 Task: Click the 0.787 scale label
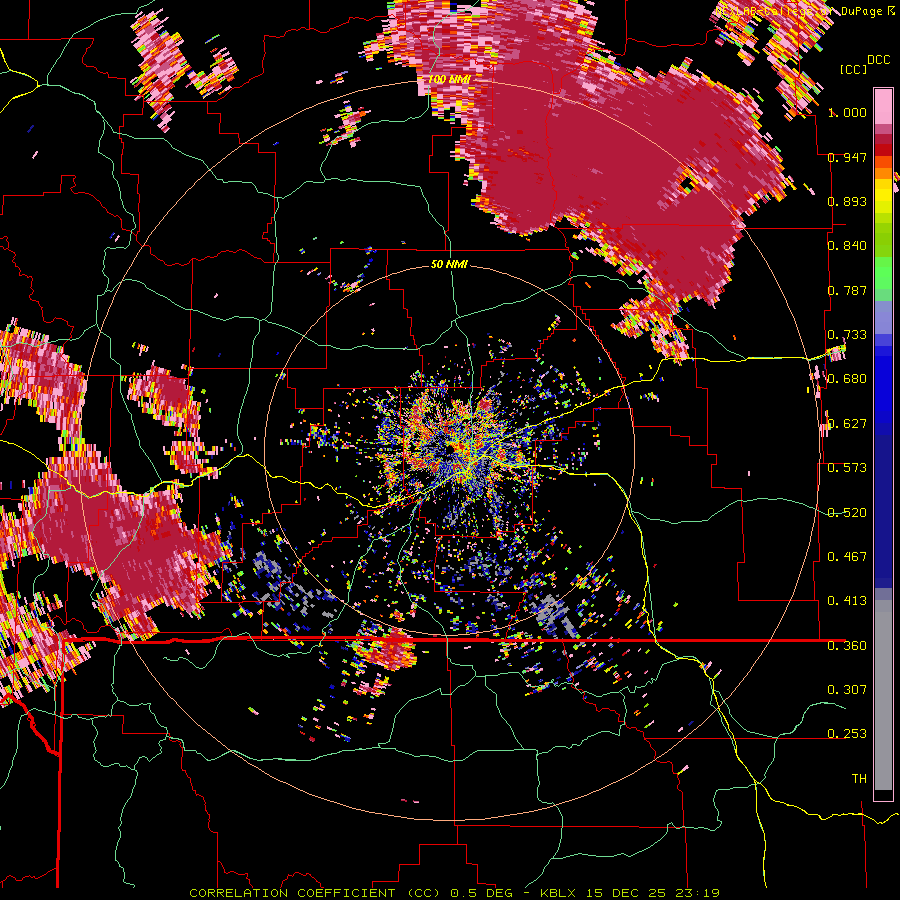(847, 290)
